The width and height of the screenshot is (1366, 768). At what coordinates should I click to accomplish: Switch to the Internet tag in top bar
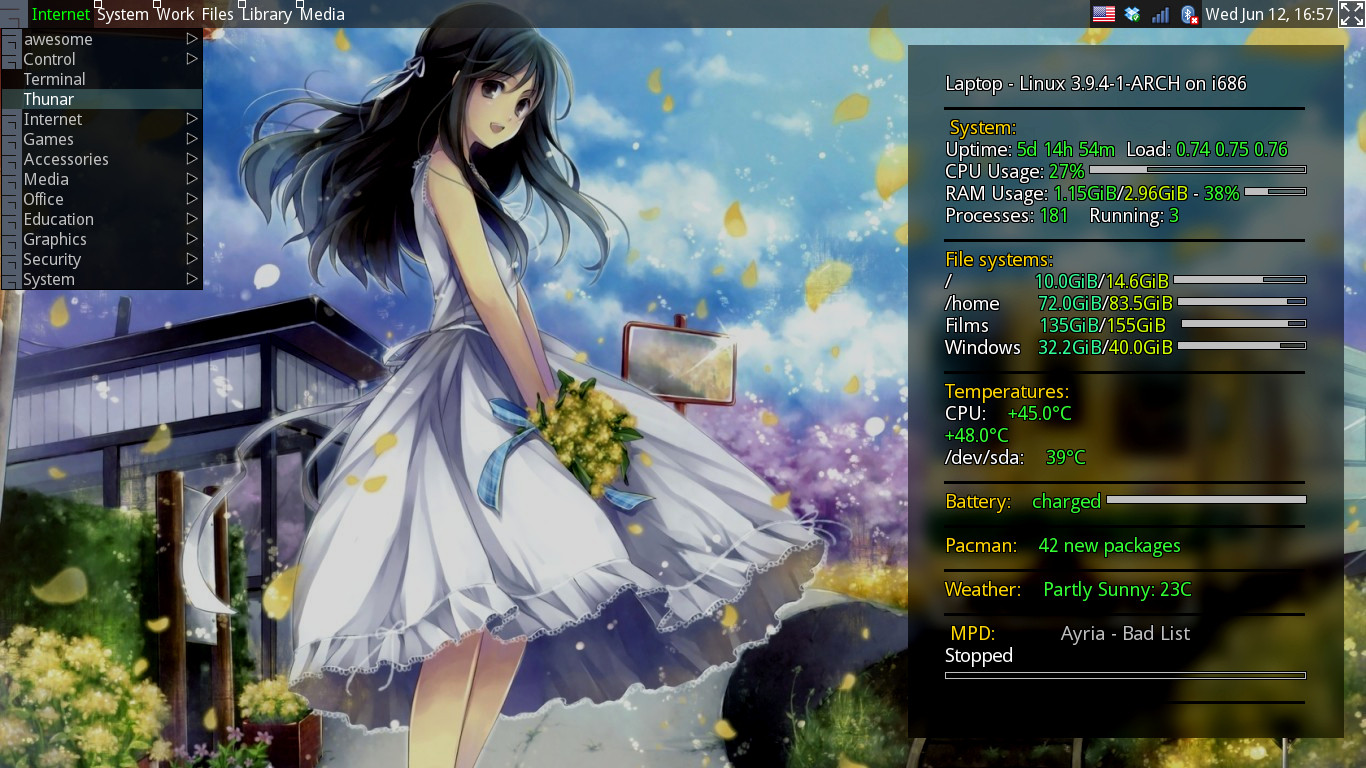tap(60, 14)
